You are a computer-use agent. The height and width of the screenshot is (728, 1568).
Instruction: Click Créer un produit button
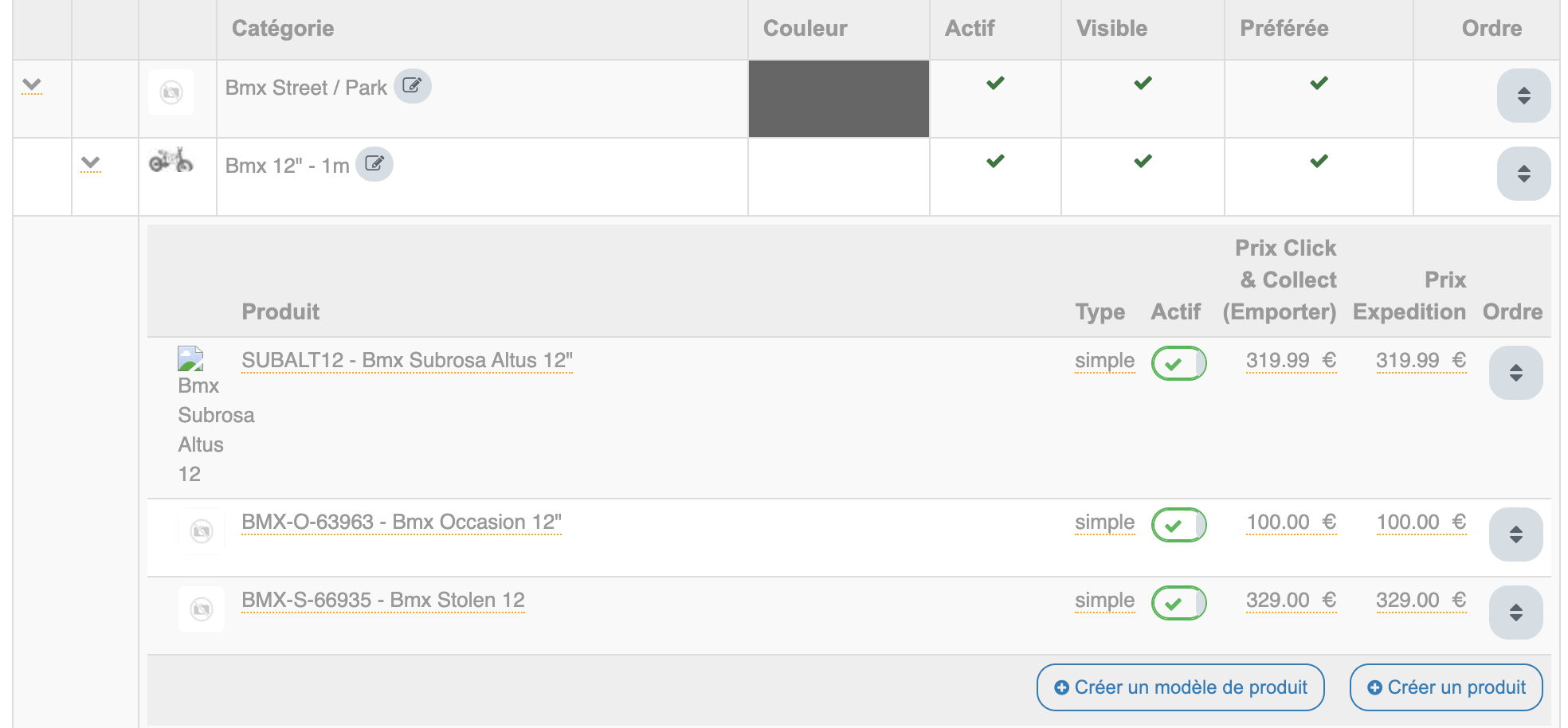tap(1445, 687)
